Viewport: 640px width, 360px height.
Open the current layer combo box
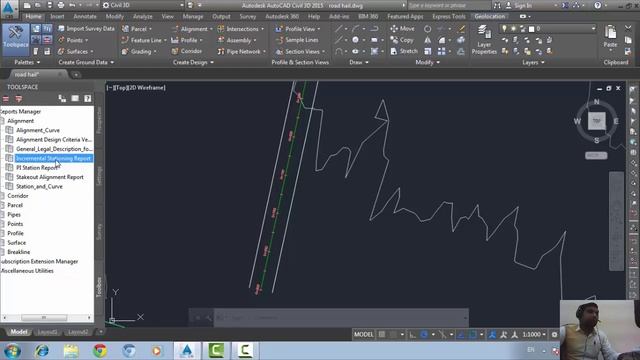(547, 29)
